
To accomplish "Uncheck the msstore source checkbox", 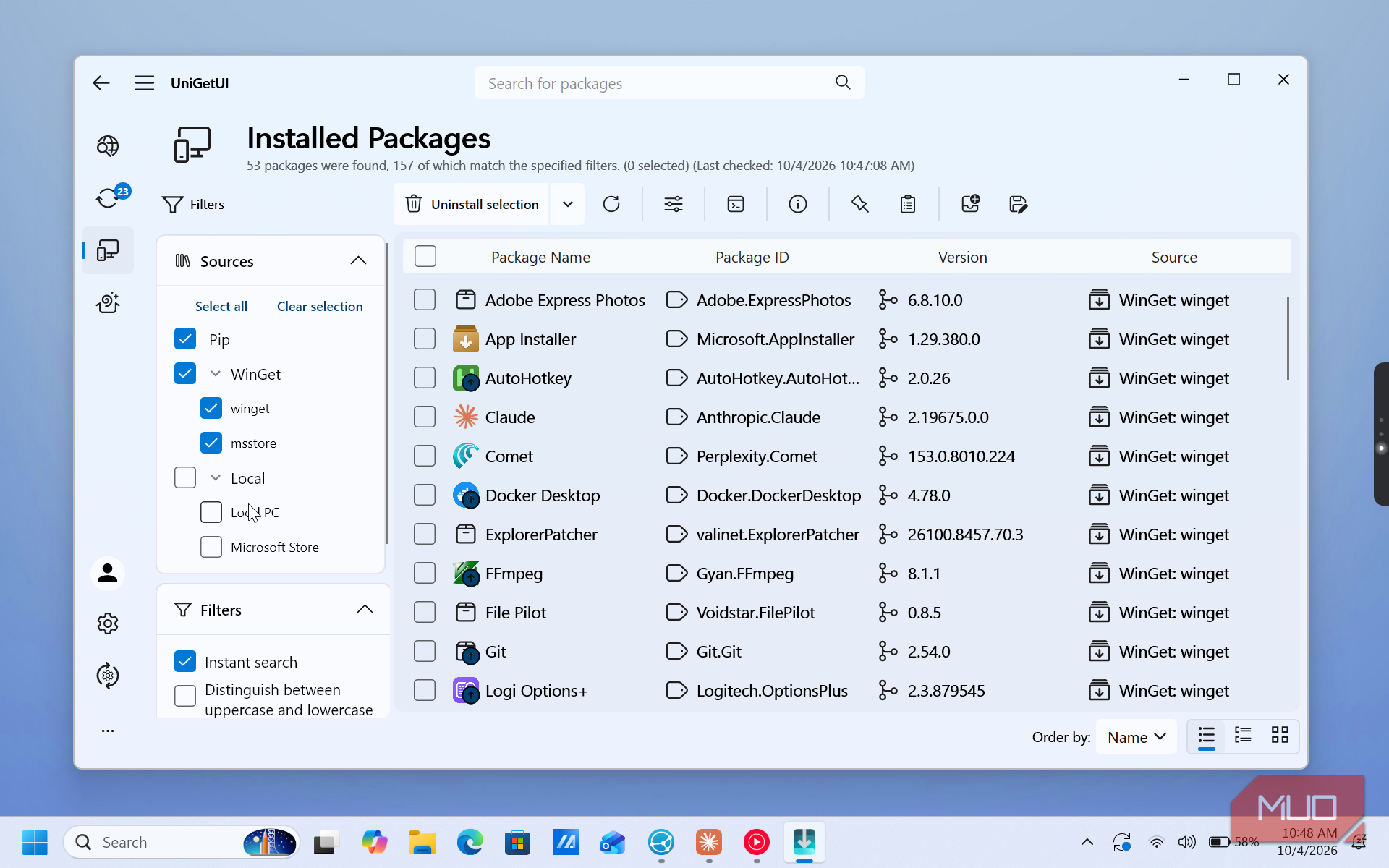I will pyautogui.click(x=211, y=443).
